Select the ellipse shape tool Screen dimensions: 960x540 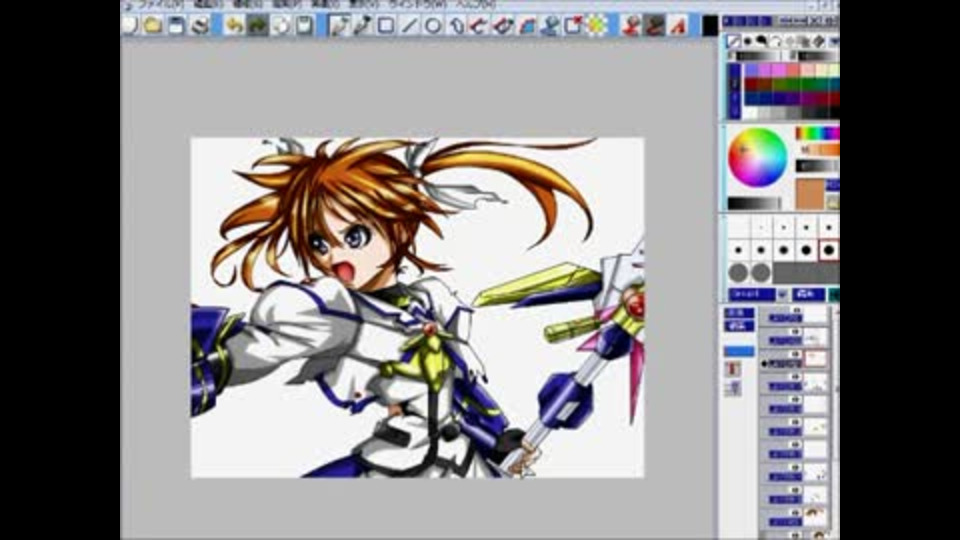coord(433,25)
